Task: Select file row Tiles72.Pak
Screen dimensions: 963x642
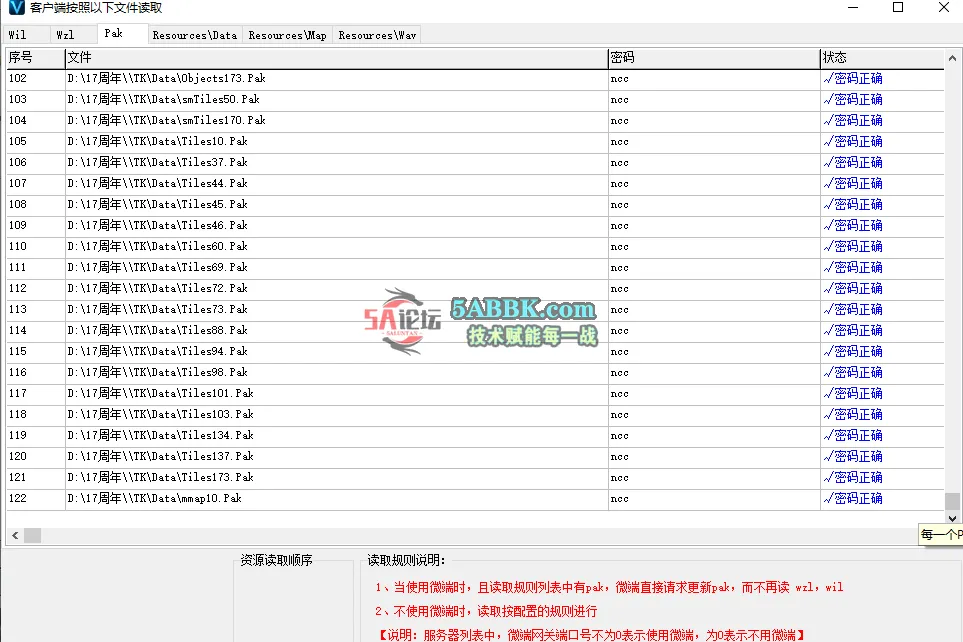Action: (475, 288)
